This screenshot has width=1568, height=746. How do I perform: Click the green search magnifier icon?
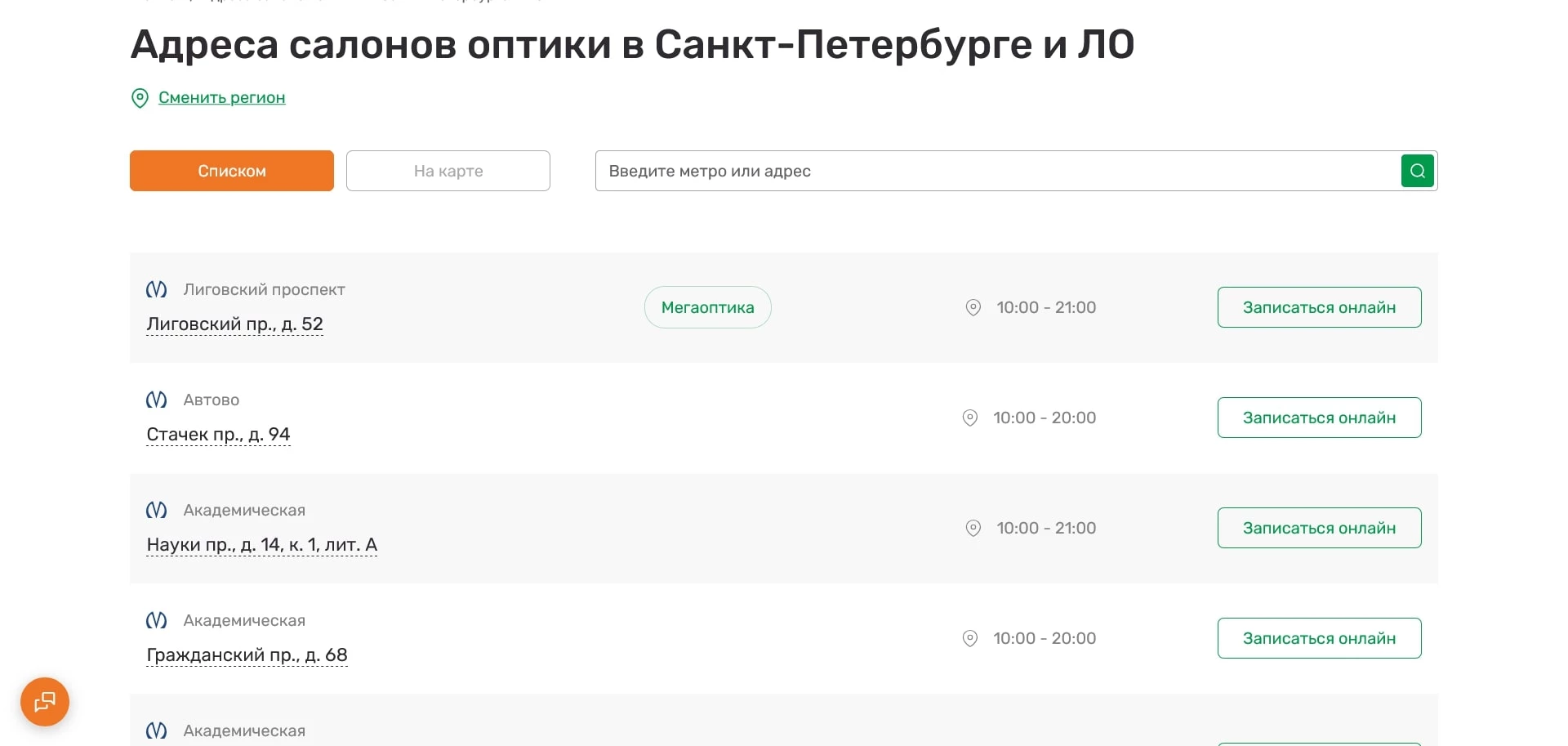[1417, 171]
